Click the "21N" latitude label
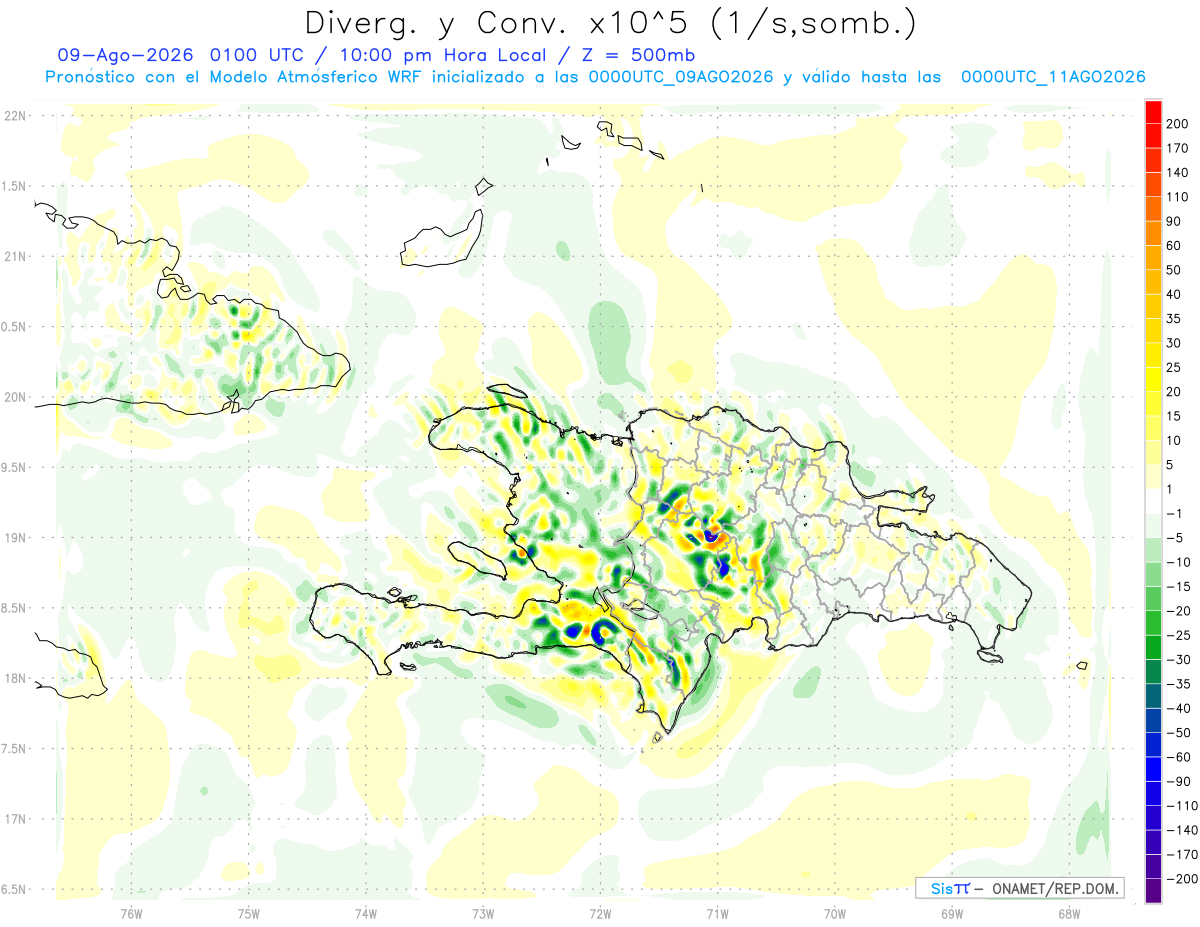This screenshot has width=1200, height=927. pyautogui.click(x=15, y=256)
